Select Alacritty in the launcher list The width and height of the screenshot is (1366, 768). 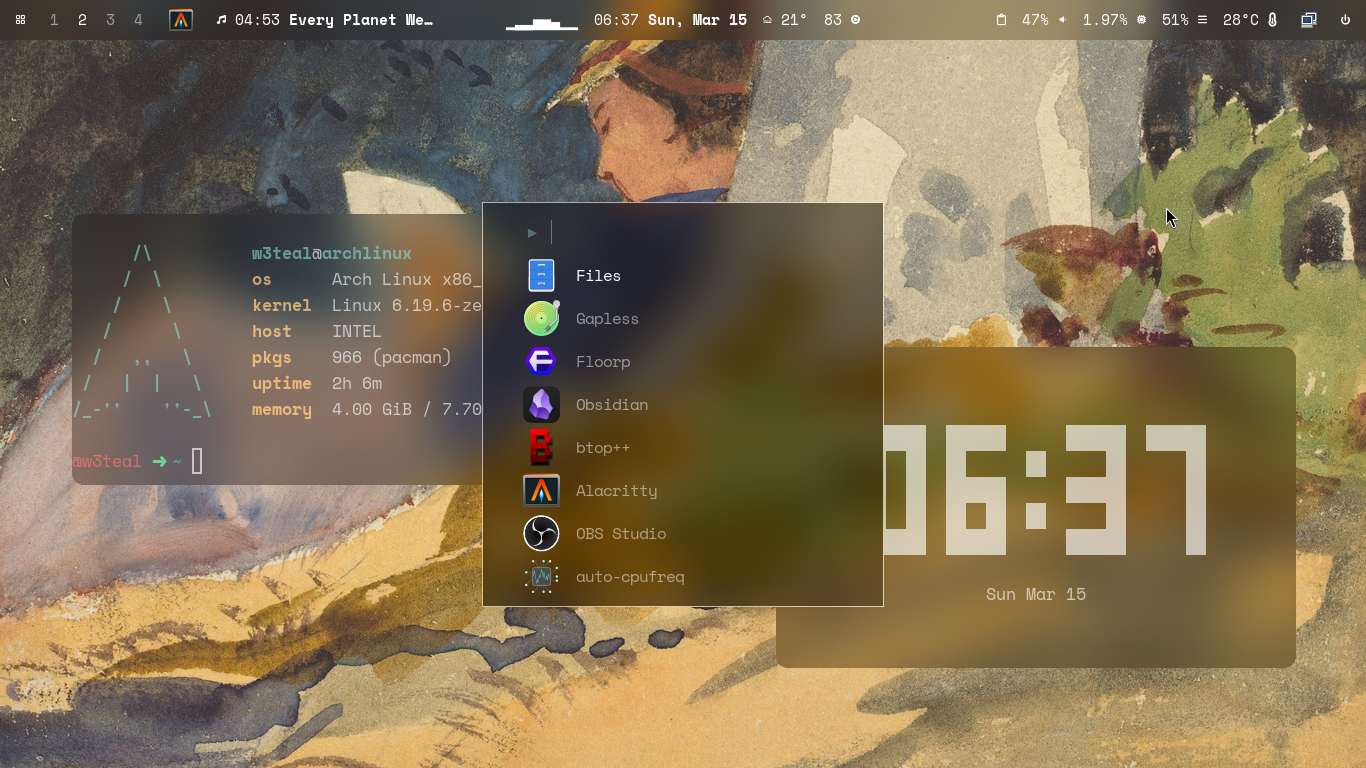coord(616,491)
